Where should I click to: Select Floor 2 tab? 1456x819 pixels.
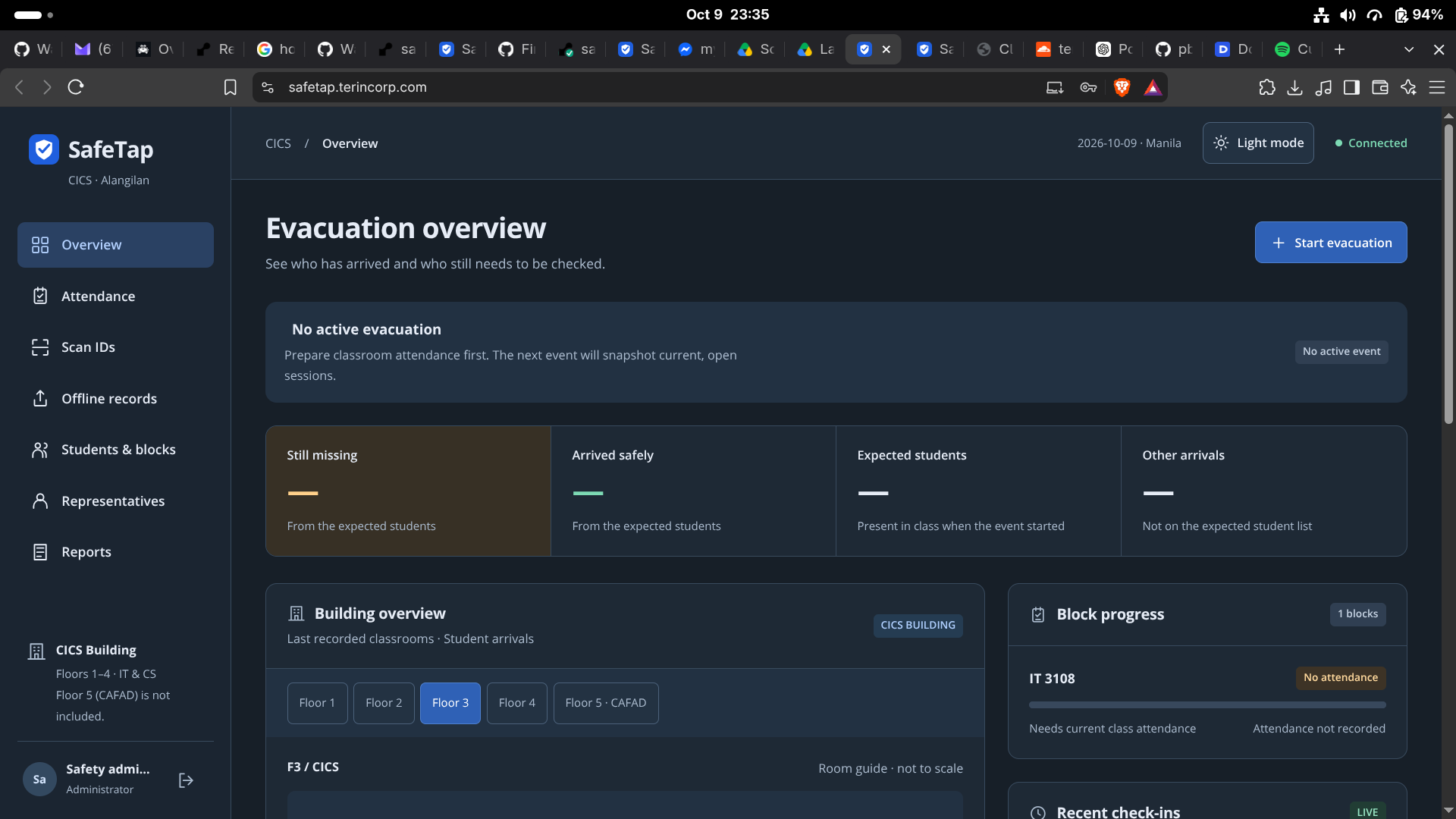[x=384, y=703]
